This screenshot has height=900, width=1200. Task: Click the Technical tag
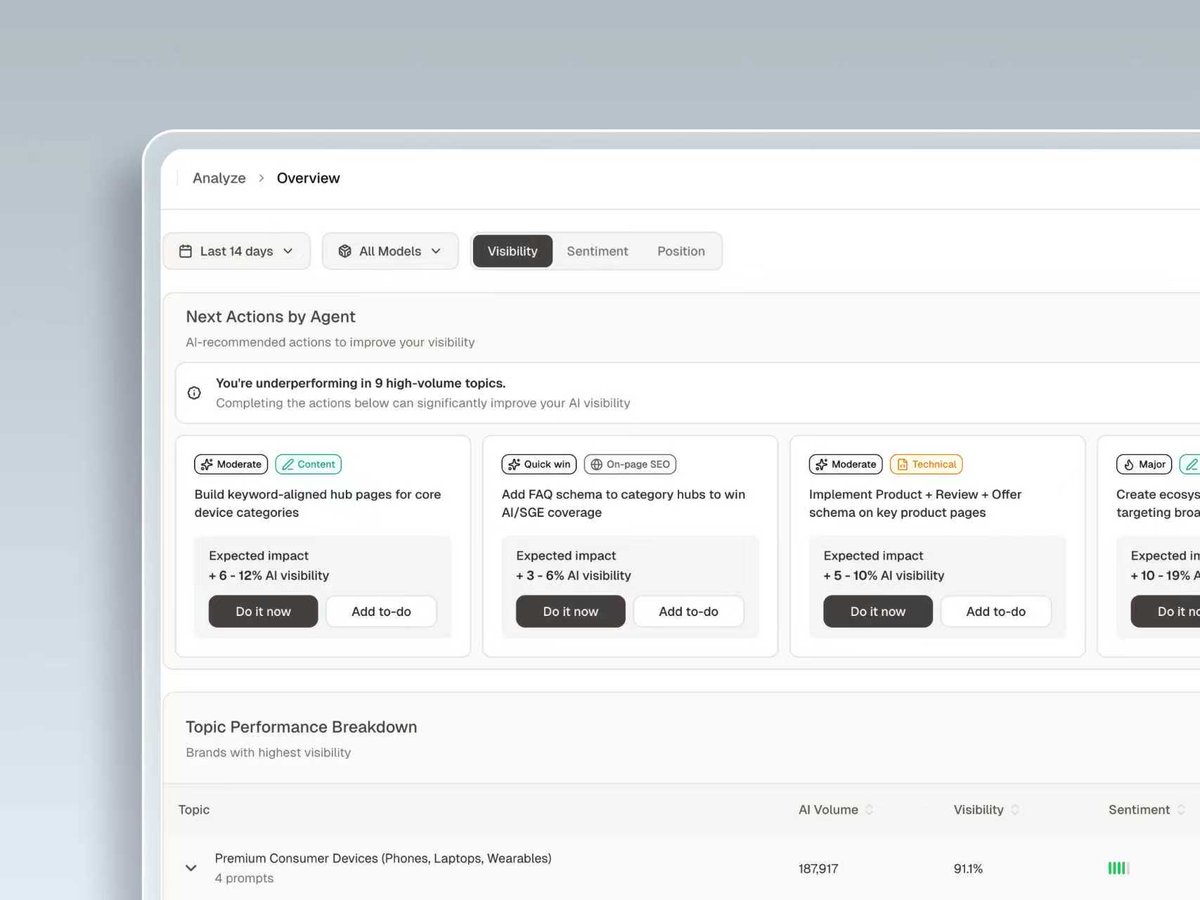point(927,464)
